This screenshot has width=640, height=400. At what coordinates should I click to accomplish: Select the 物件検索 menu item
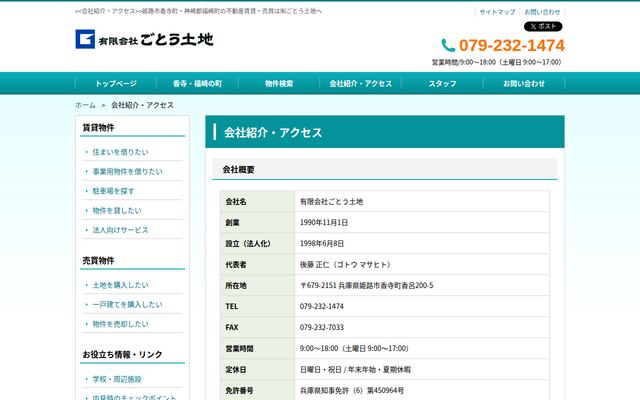[x=279, y=84]
